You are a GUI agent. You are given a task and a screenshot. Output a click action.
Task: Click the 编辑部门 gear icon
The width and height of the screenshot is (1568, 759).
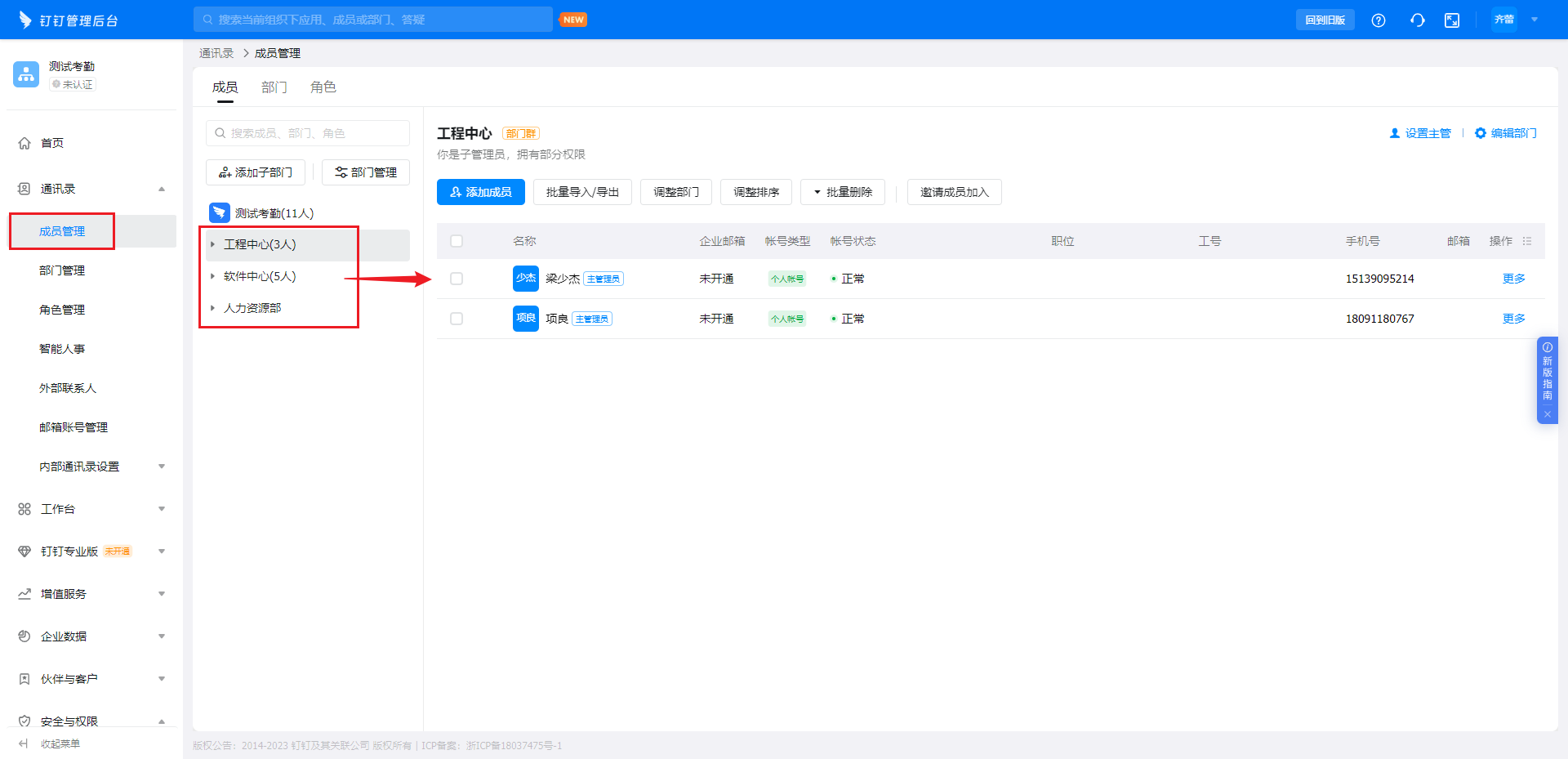pos(1481,133)
